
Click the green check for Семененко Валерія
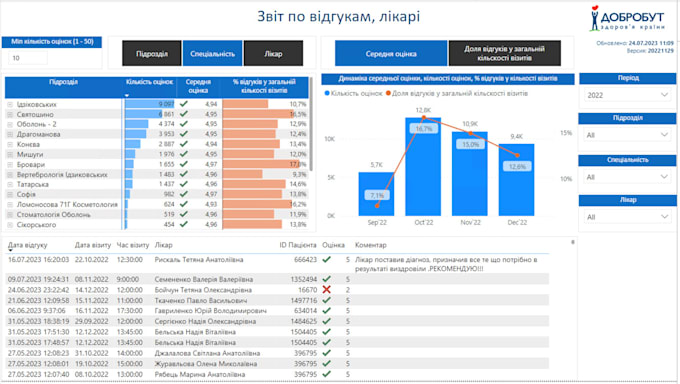coord(327,279)
